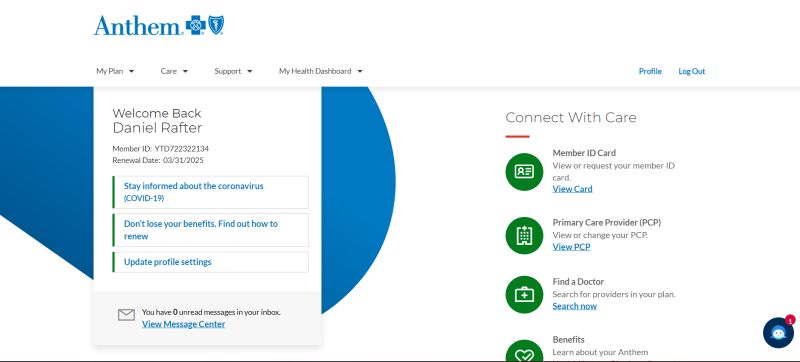Click the Anthem logo
The image size is (800, 362).
click(159, 25)
